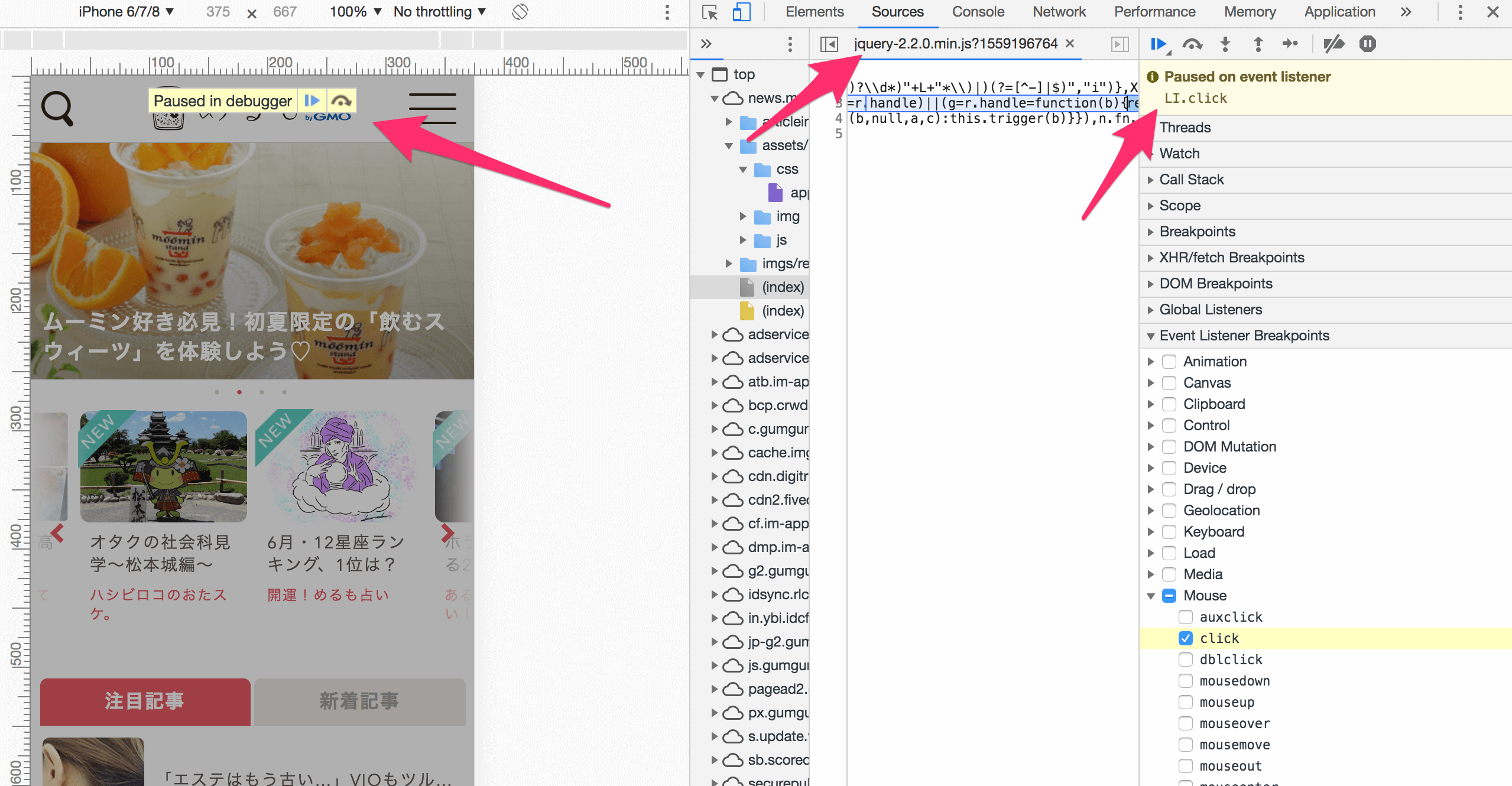The image size is (1512, 786).
Task: Select the (index) file in assets tree
Action: [782, 287]
